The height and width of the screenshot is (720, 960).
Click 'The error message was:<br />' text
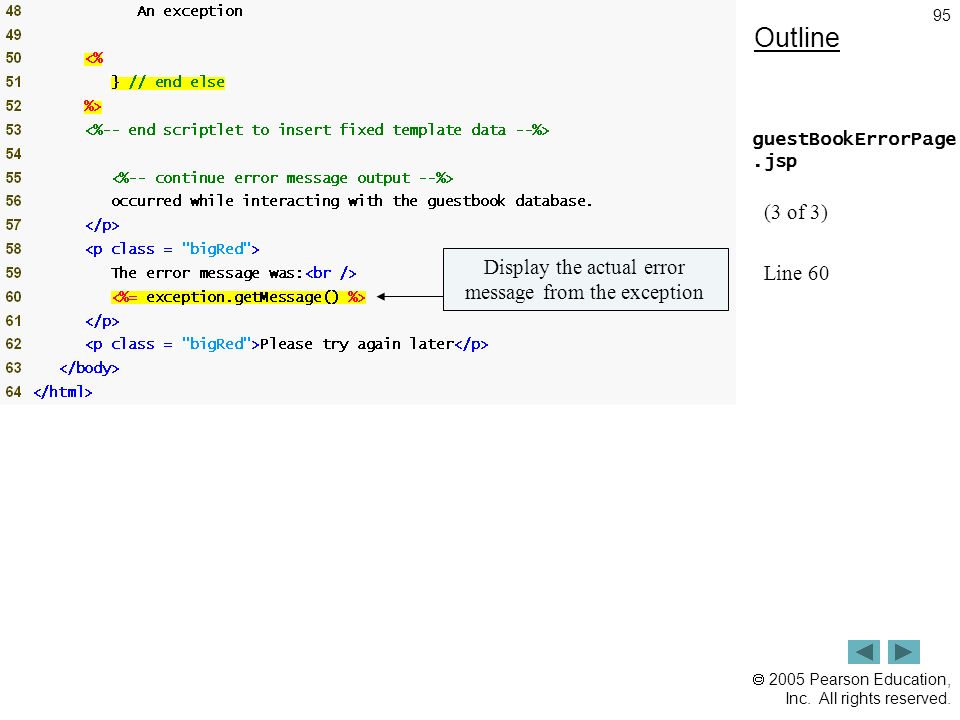[233, 273]
